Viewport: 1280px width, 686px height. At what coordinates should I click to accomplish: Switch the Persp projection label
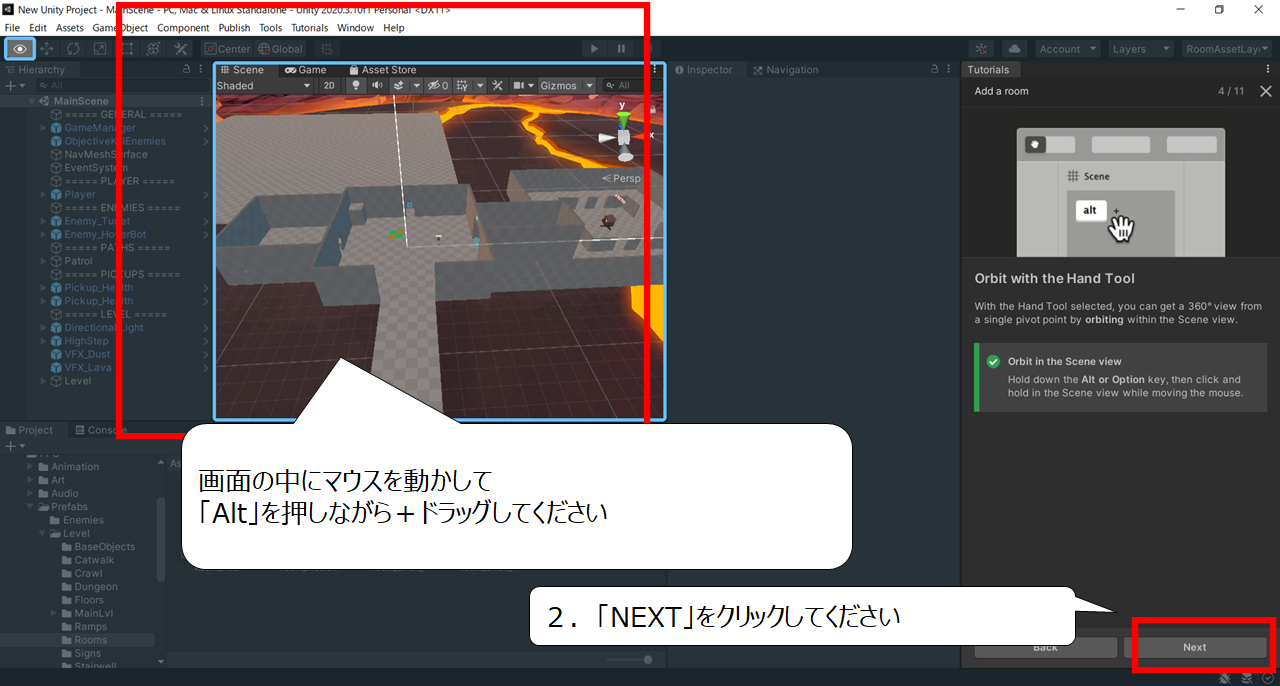click(621, 178)
